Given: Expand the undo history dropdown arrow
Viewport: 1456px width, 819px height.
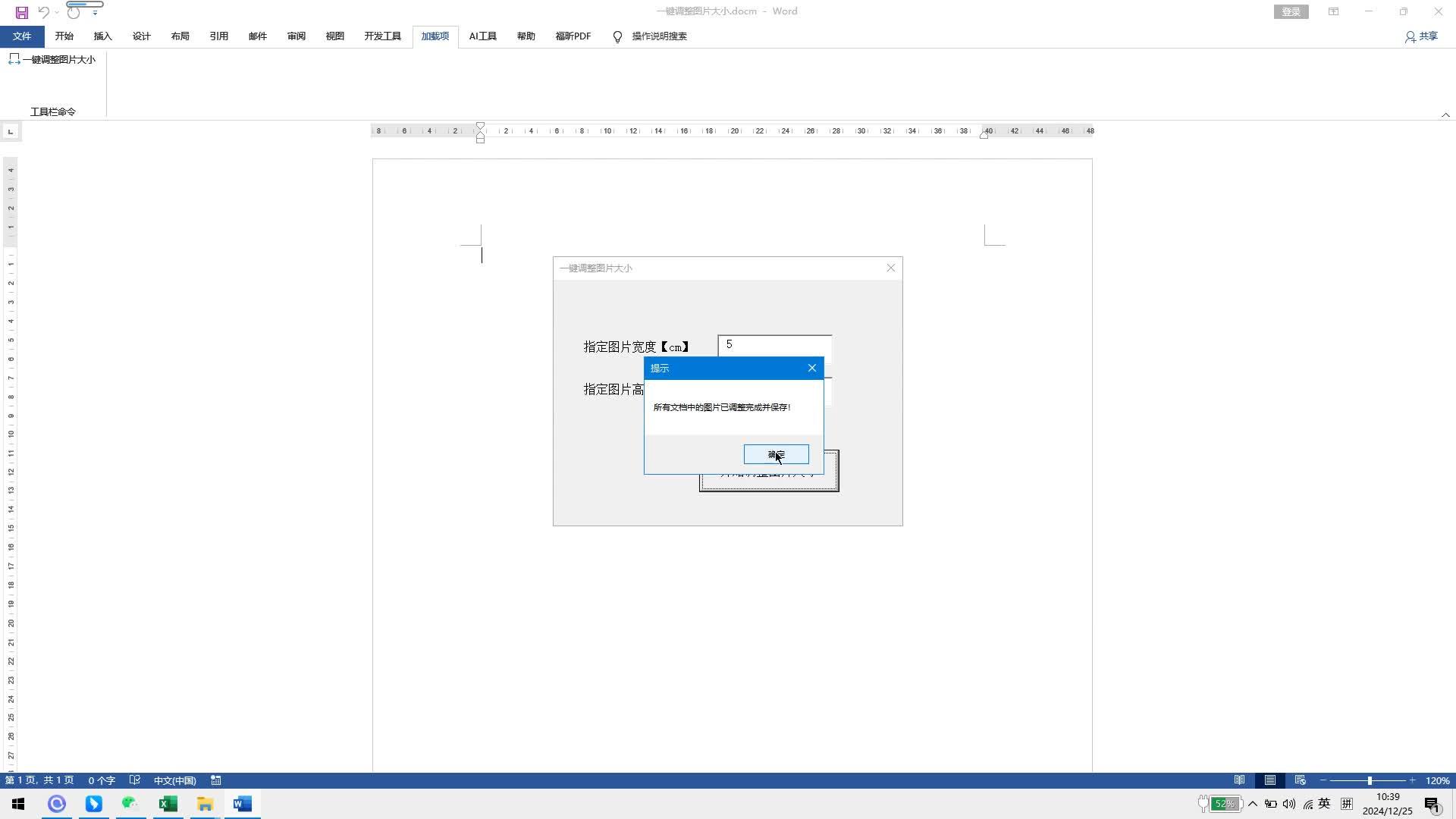Looking at the screenshot, I should [x=57, y=13].
